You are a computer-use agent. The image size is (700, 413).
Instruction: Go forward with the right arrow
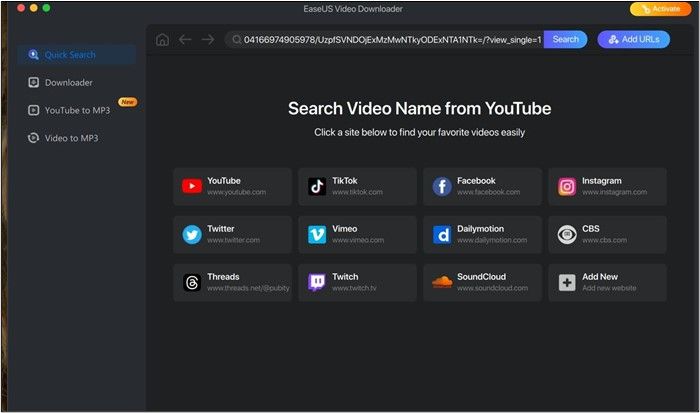[207, 40]
